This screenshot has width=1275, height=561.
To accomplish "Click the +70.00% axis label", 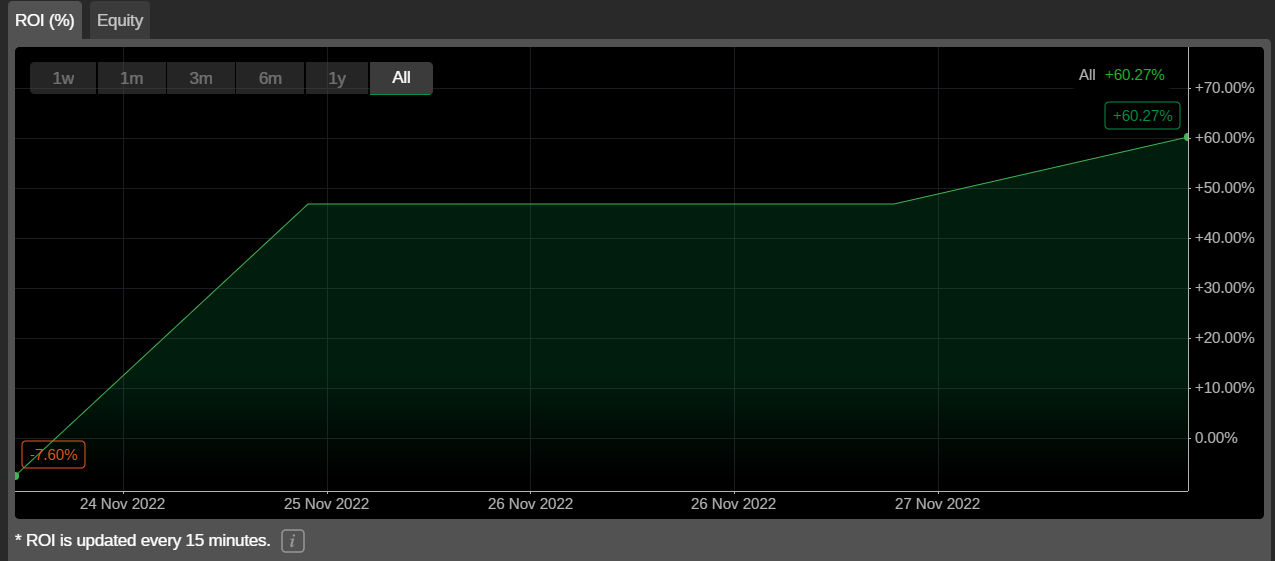I will click(x=1224, y=88).
